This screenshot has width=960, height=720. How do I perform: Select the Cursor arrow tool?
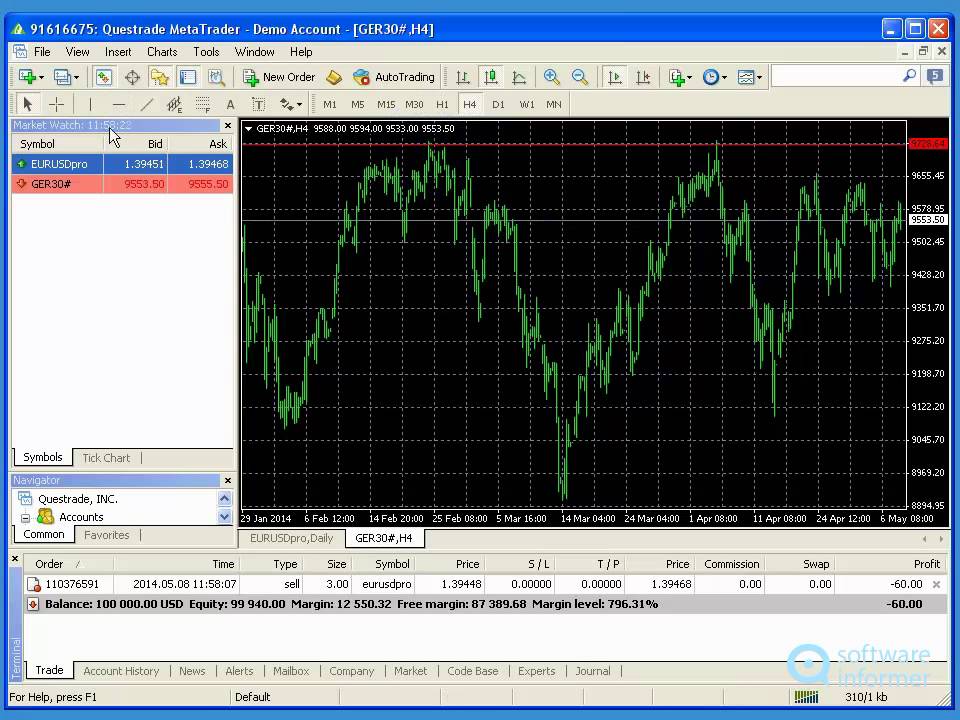click(x=27, y=104)
